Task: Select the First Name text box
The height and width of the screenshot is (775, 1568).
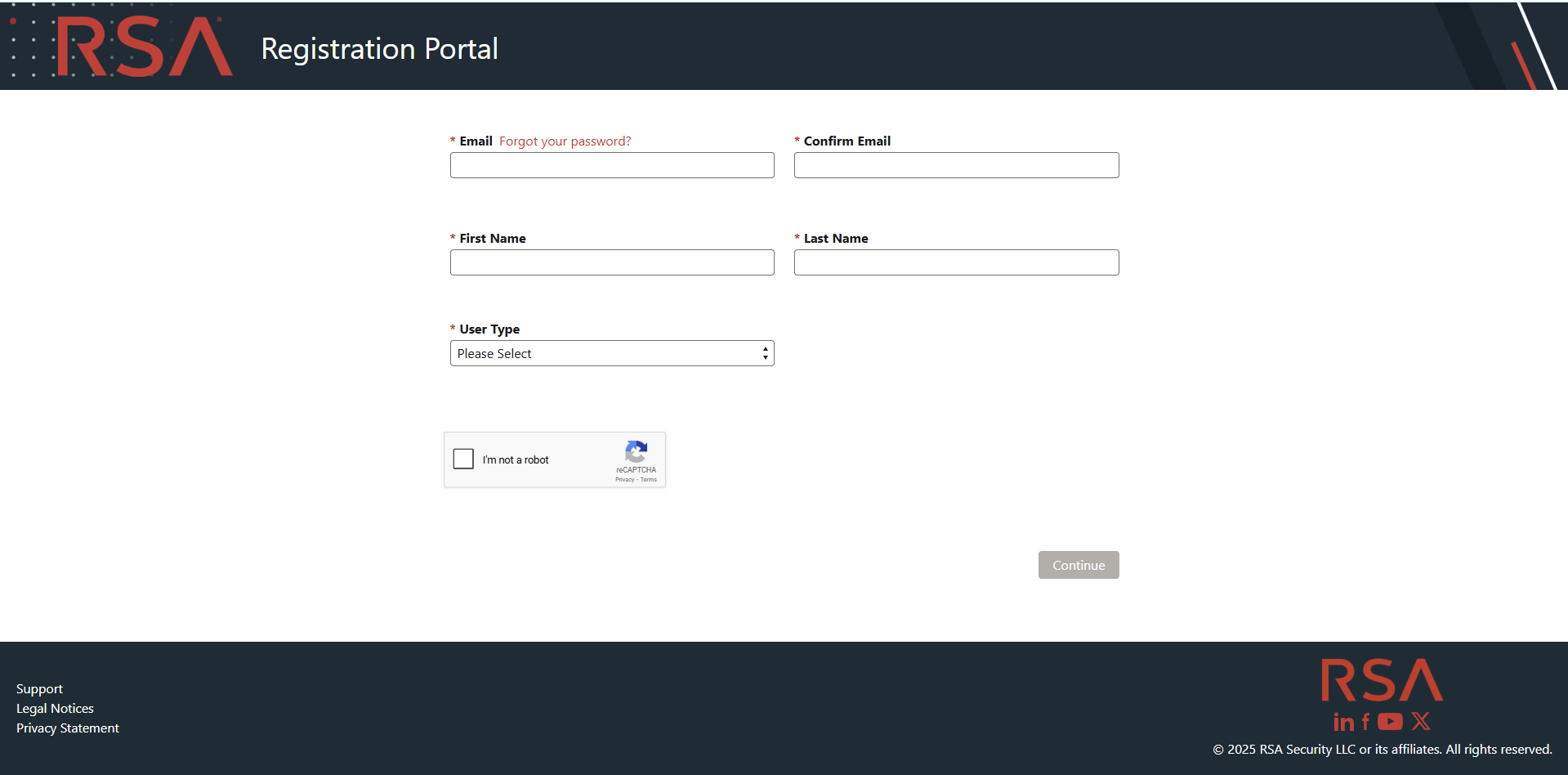Action: coord(611,262)
